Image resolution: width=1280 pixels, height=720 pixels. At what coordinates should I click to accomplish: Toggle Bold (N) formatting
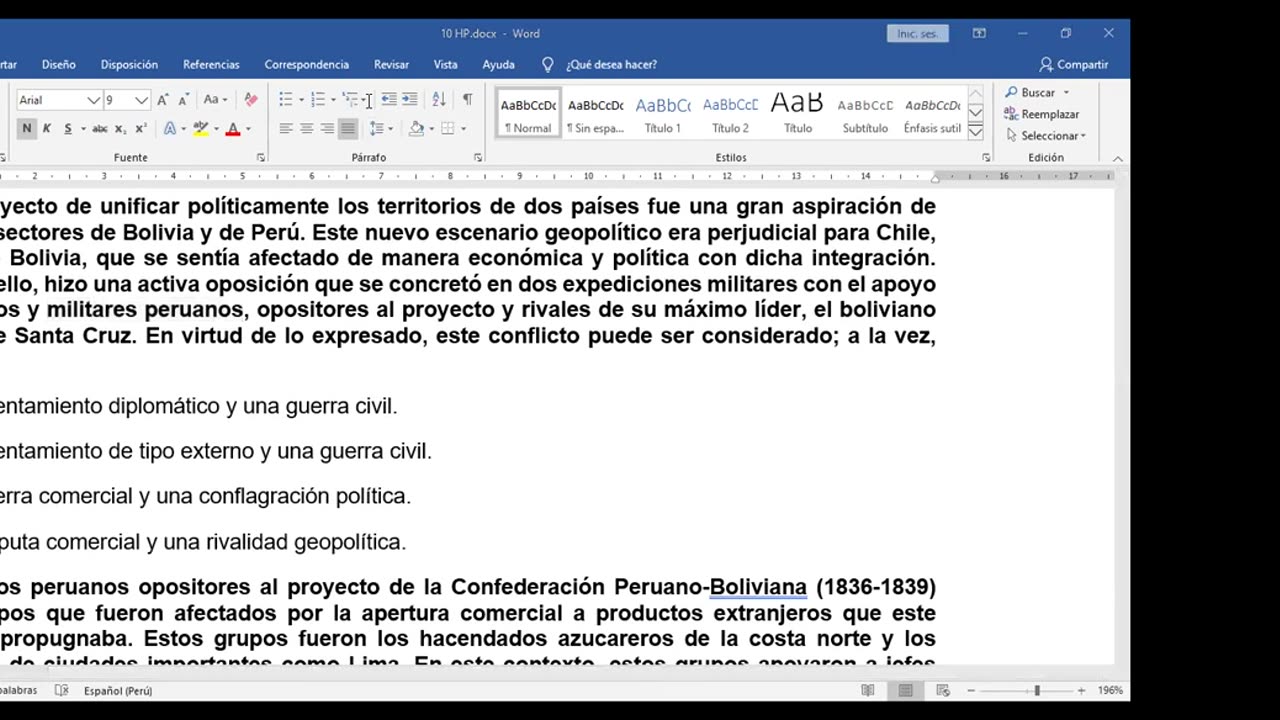click(x=27, y=129)
